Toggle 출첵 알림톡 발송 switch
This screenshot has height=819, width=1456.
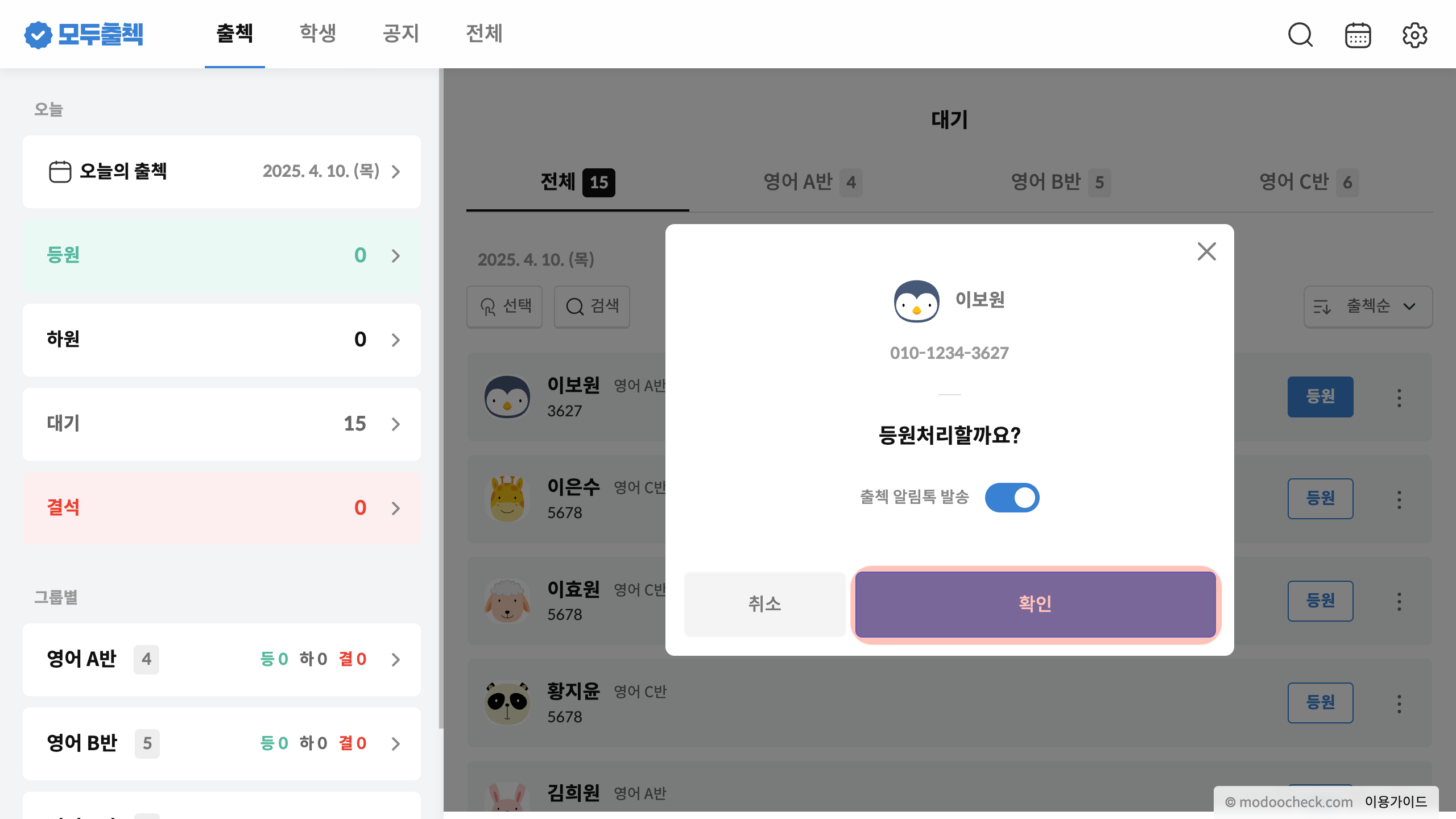coord(1012,498)
